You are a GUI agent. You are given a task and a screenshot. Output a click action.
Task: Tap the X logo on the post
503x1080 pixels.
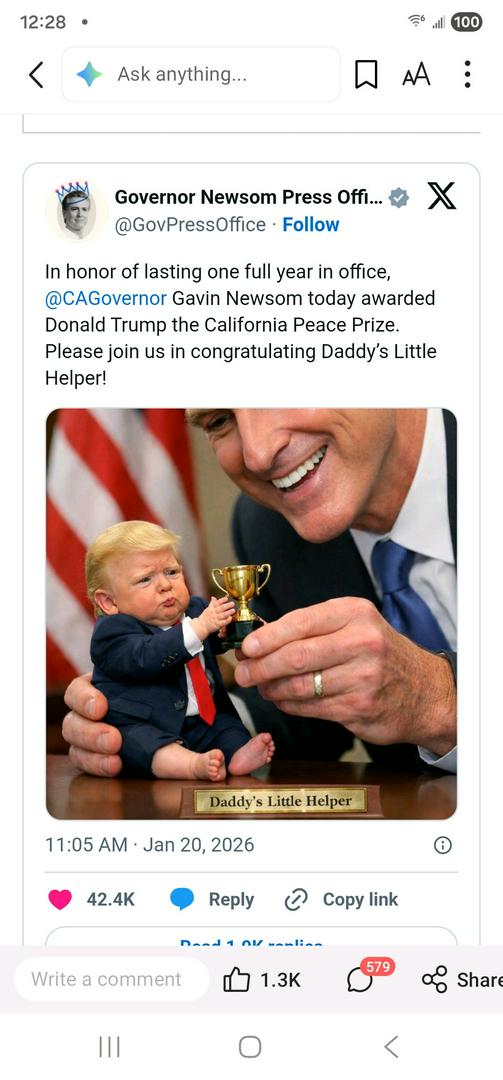[442, 197]
